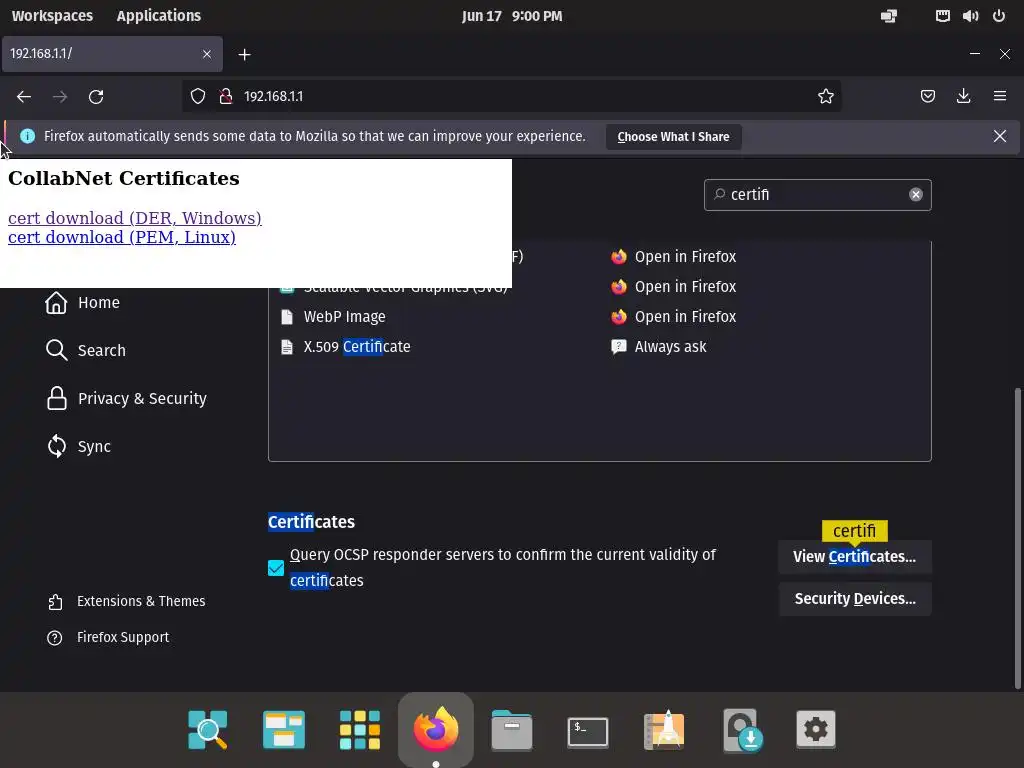This screenshot has width=1024, height=768.
Task: Open Firefox Support link
Action: [x=108, y=637]
